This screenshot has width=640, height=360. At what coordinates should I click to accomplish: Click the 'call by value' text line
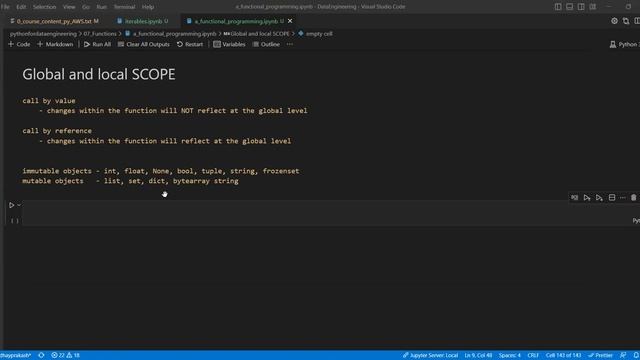click(x=49, y=101)
